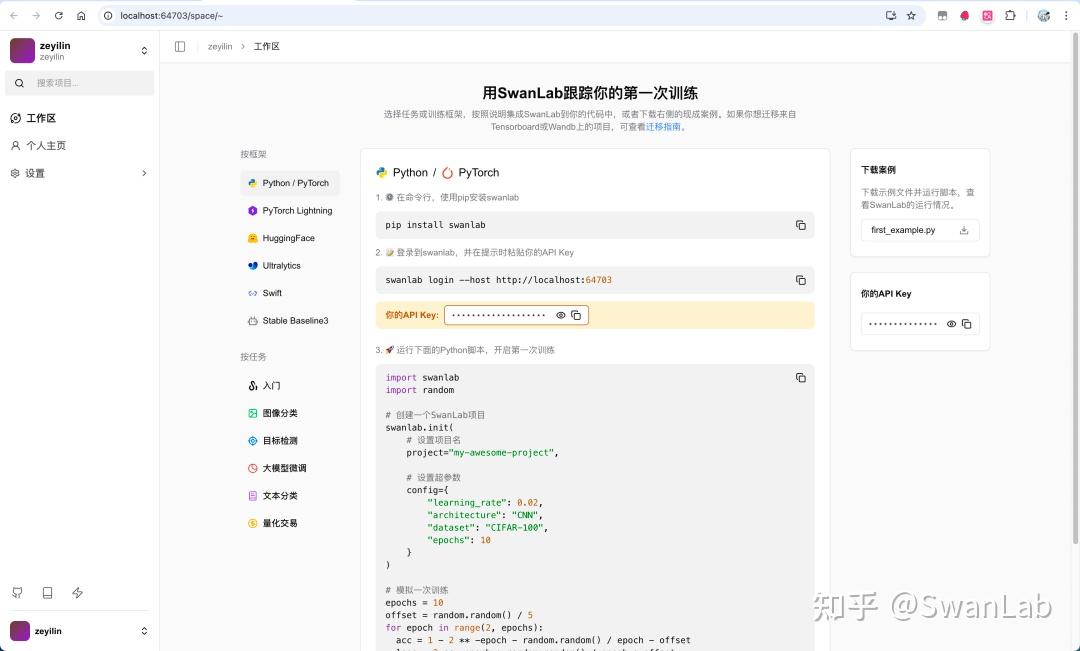Copy the pip install swanlab command
The width and height of the screenshot is (1080, 651).
[x=800, y=225]
